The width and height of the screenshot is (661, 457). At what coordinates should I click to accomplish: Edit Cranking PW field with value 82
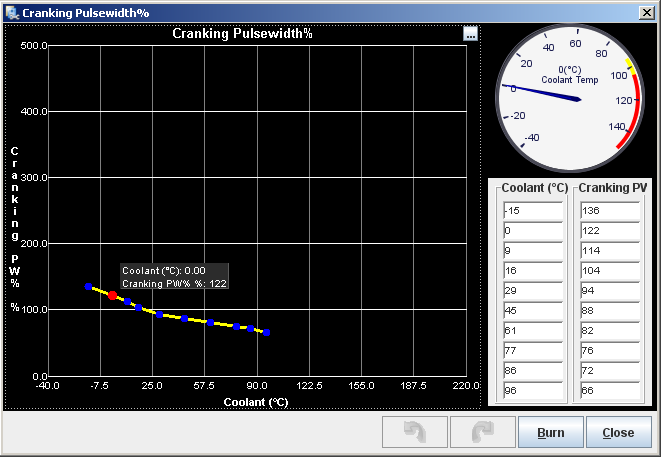pos(610,331)
